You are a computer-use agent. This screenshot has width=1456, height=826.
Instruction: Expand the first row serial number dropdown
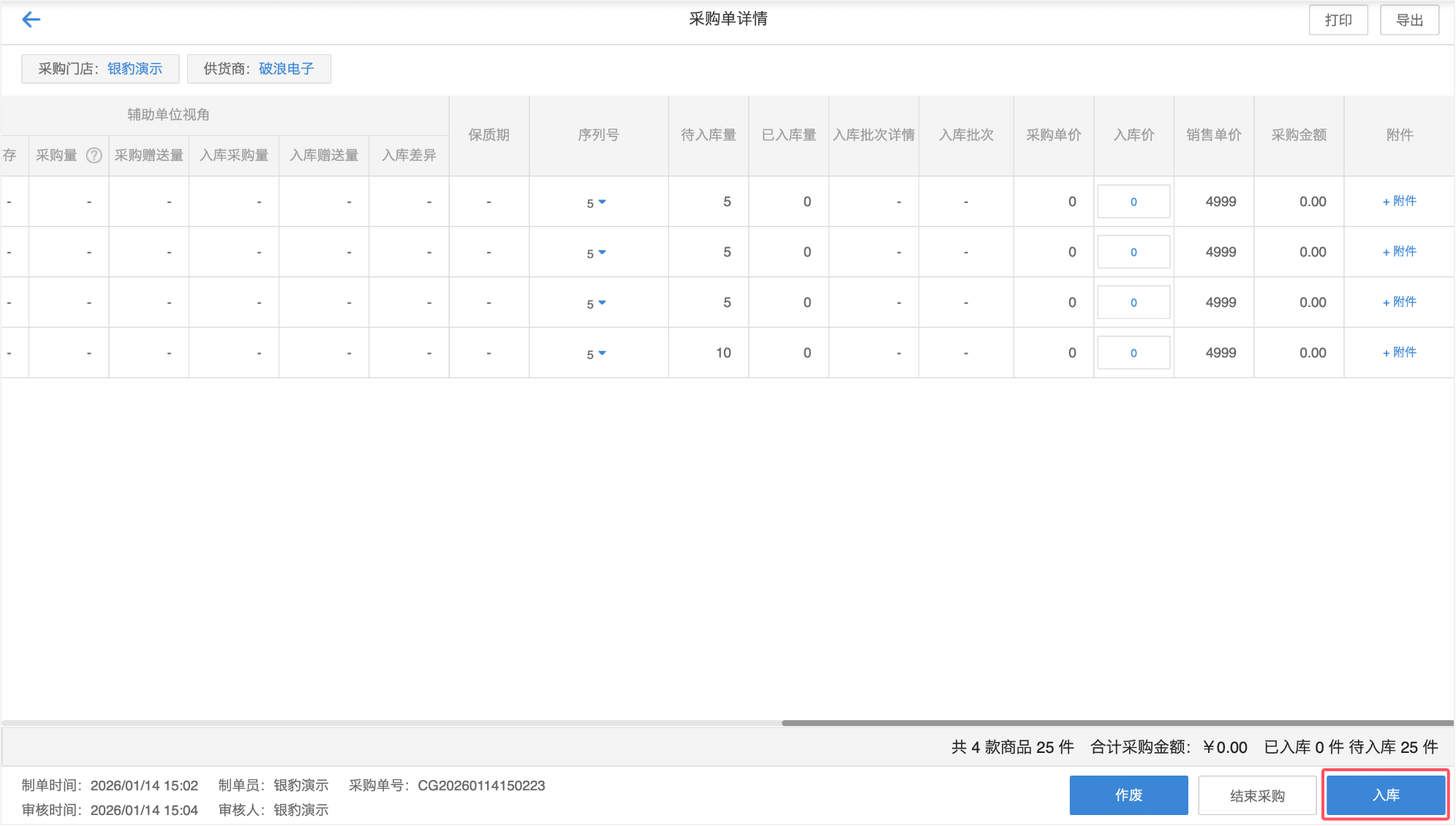pyautogui.click(x=601, y=202)
